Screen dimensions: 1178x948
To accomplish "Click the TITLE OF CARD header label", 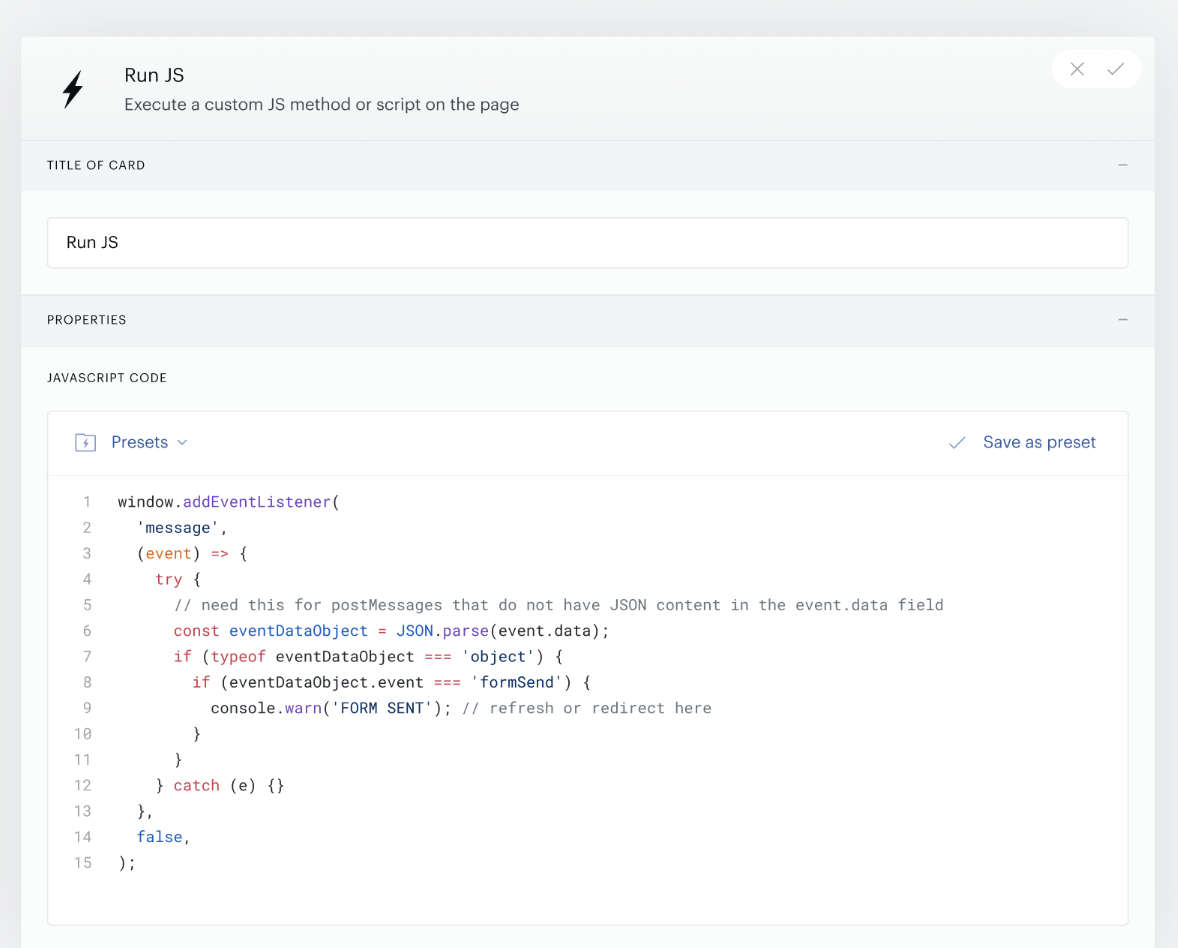I will pyautogui.click(x=96, y=165).
